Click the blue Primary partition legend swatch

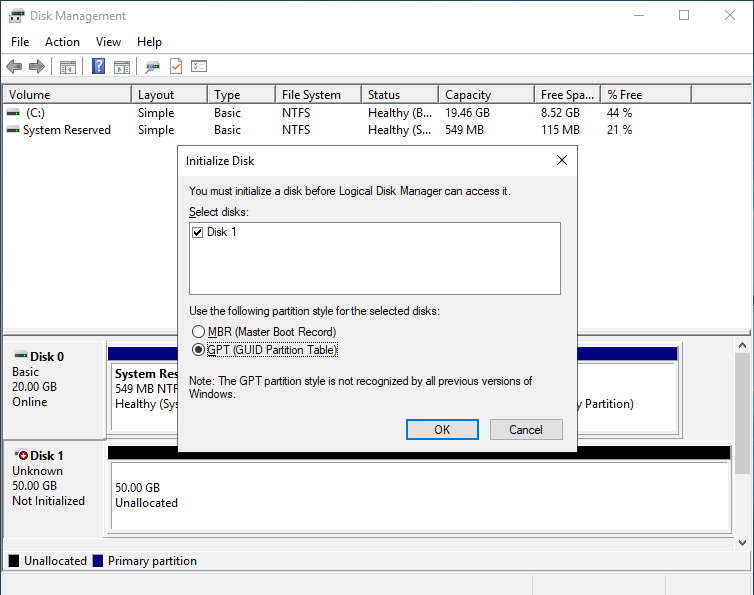tap(98, 561)
